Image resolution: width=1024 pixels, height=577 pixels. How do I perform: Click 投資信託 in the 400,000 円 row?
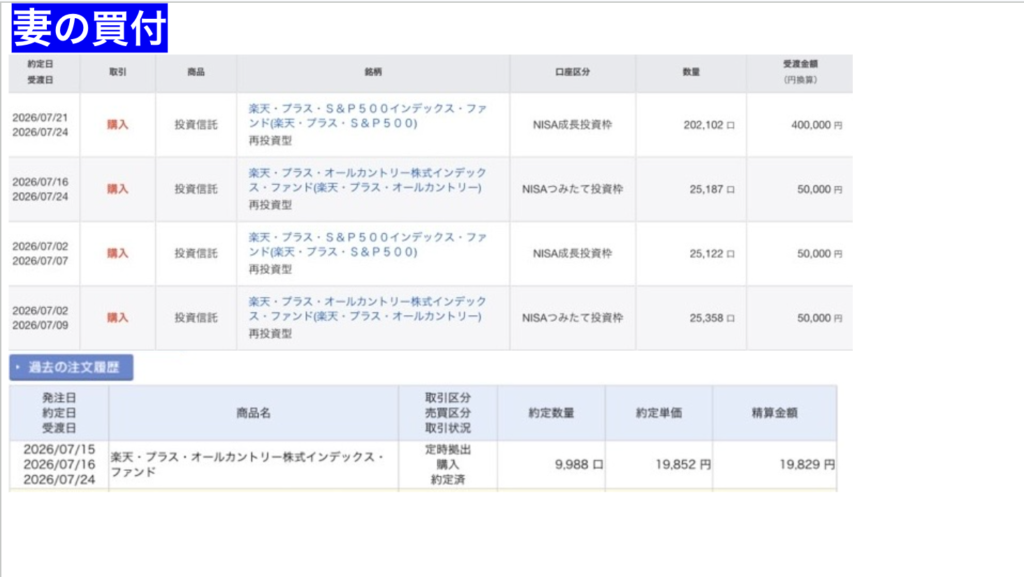(196, 125)
